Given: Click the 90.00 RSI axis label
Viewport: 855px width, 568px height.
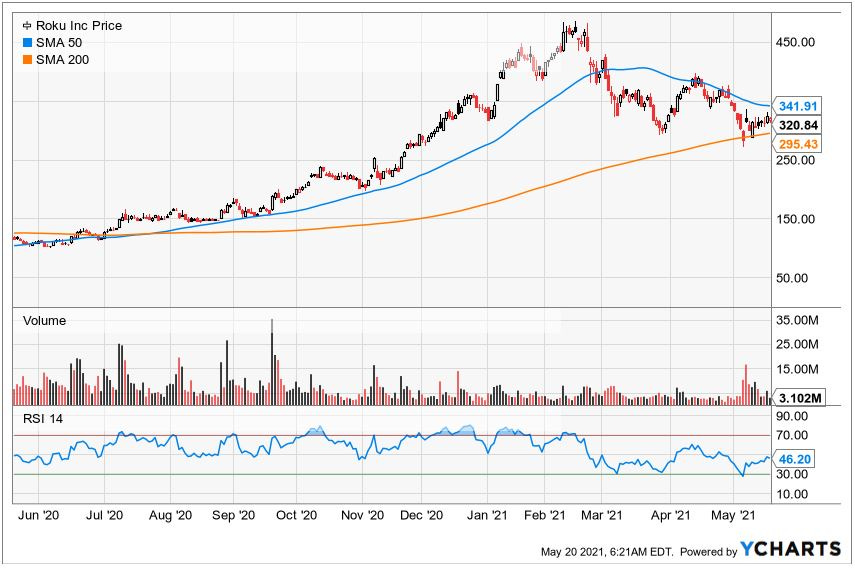Looking at the screenshot, I should pyautogui.click(x=792, y=416).
